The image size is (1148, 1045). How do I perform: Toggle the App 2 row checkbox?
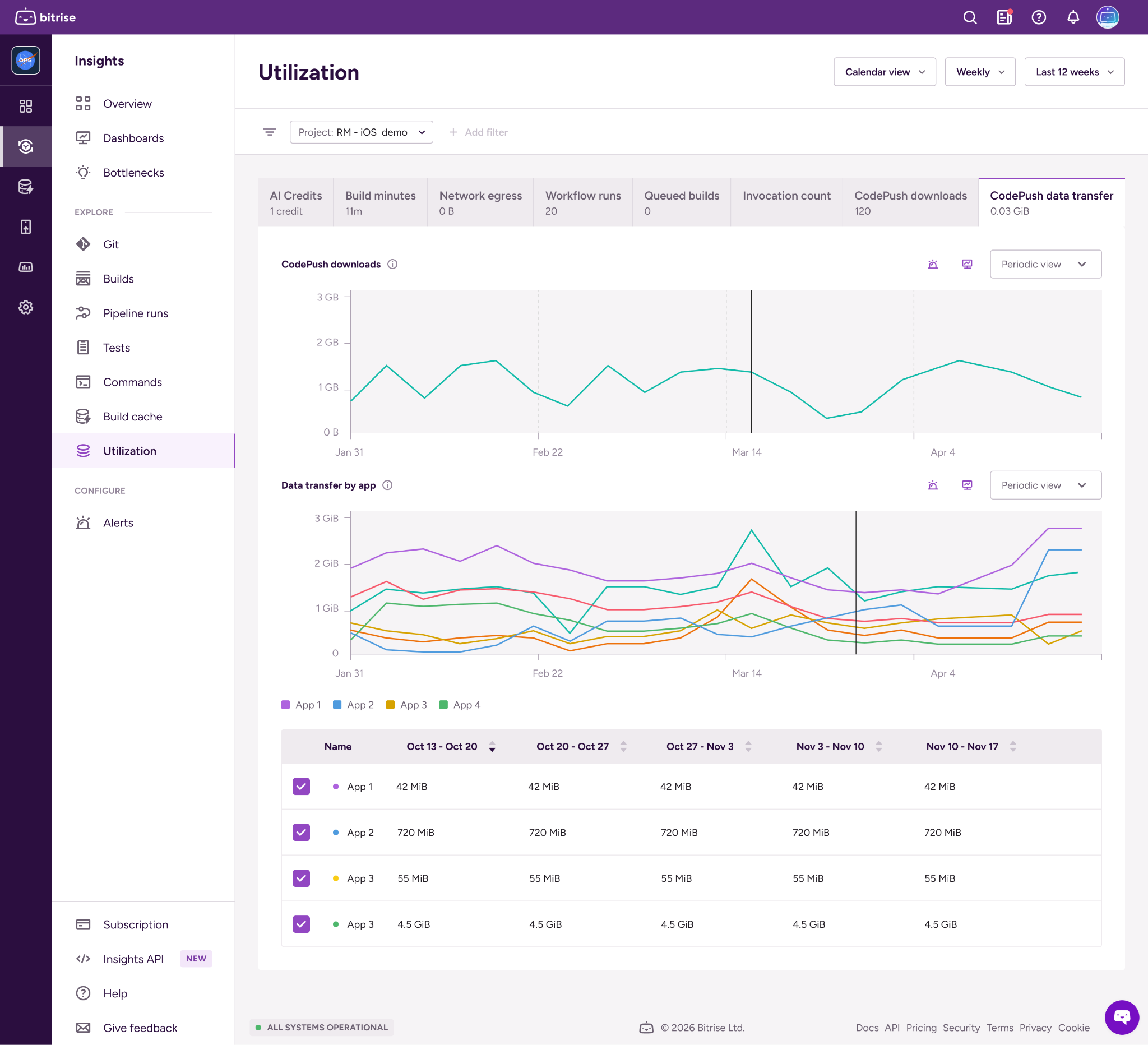pos(301,833)
